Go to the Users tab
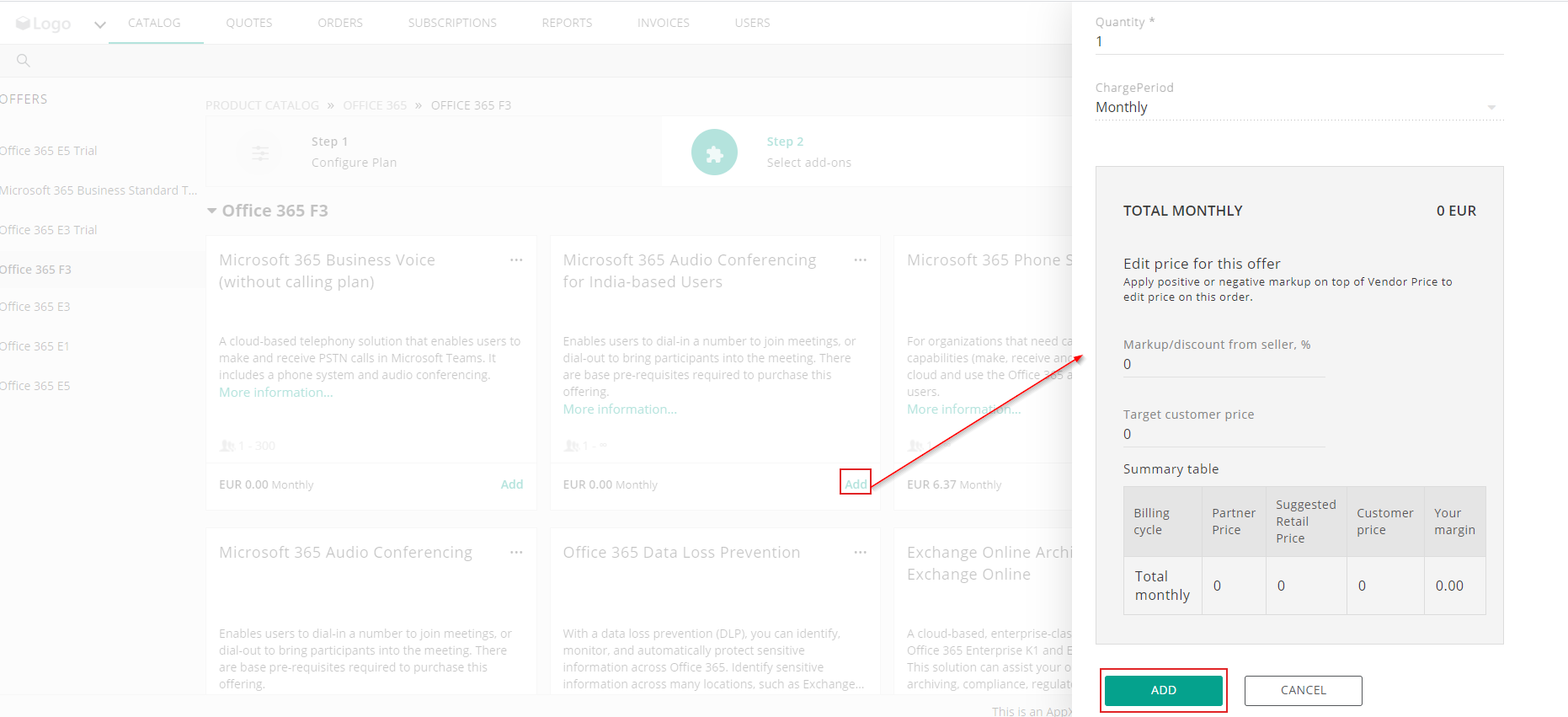 point(752,23)
